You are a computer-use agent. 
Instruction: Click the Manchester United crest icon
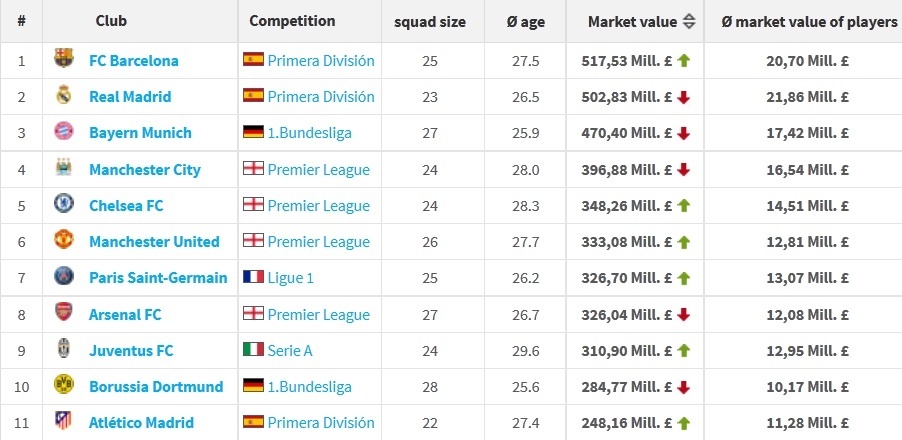click(64, 241)
